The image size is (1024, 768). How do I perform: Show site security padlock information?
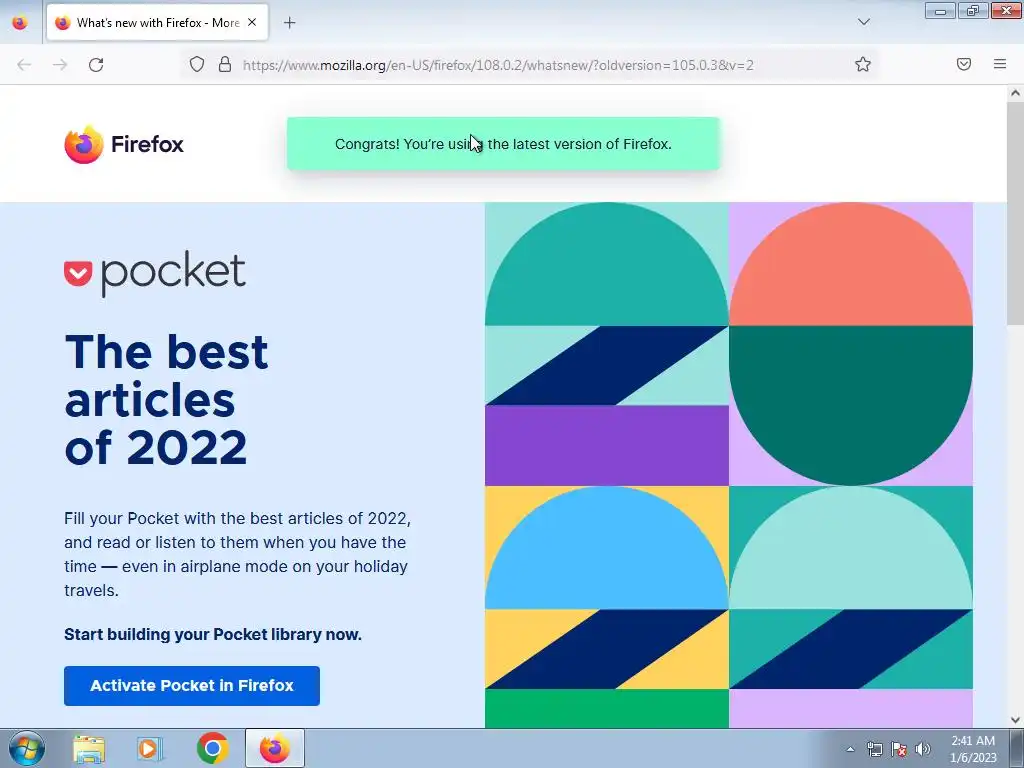coord(225,64)
